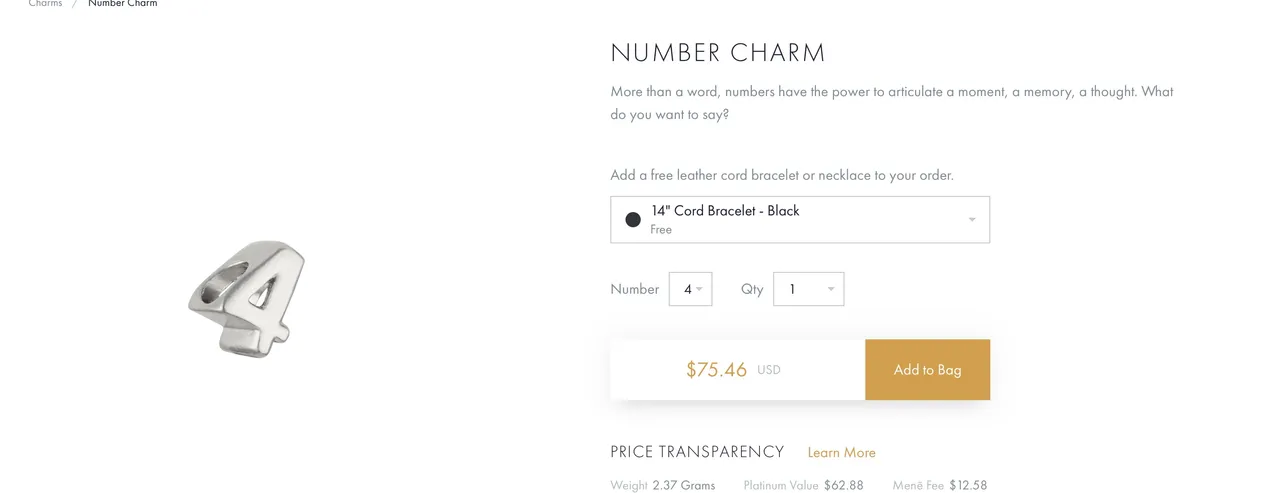Expand the Qty dropdown arrow
1280x493 pixels.
(x=831, y=290)
